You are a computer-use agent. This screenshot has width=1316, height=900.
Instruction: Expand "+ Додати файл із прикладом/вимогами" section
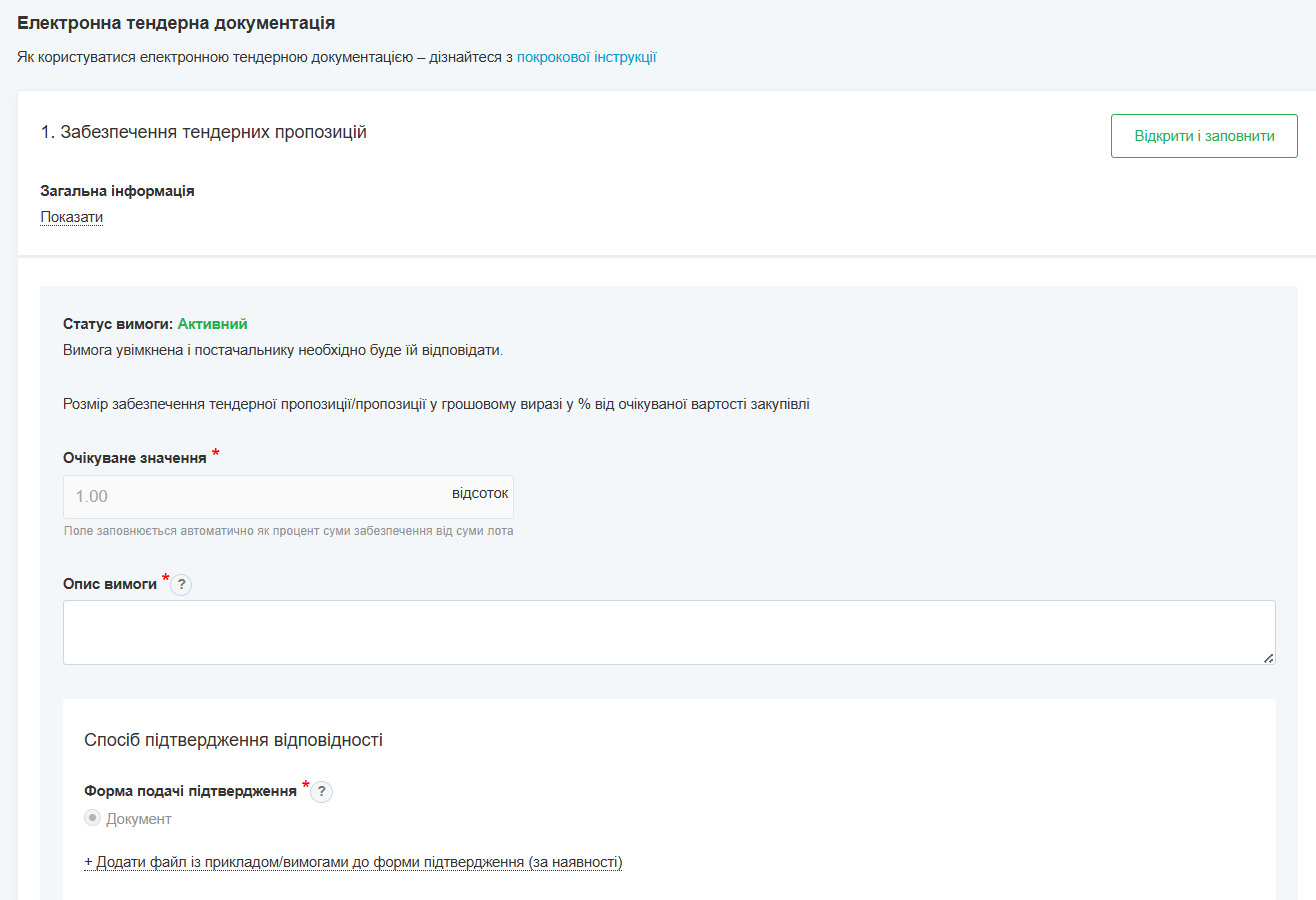pos(352,862)
